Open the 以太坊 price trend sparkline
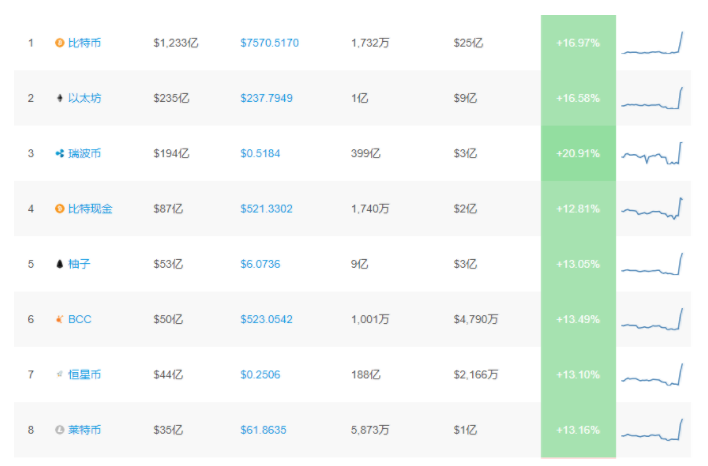 coord(652,98)
